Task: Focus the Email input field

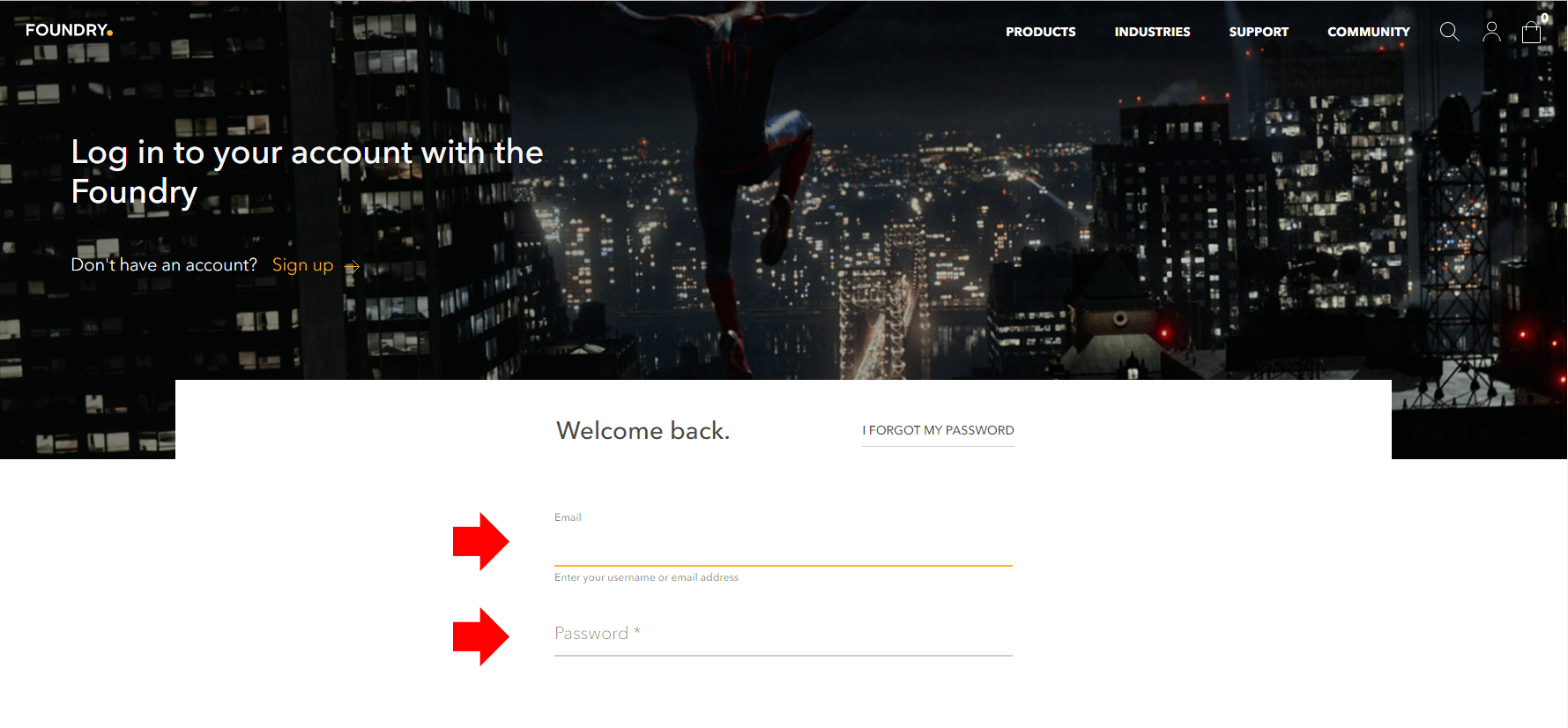Action: point(784,546)
